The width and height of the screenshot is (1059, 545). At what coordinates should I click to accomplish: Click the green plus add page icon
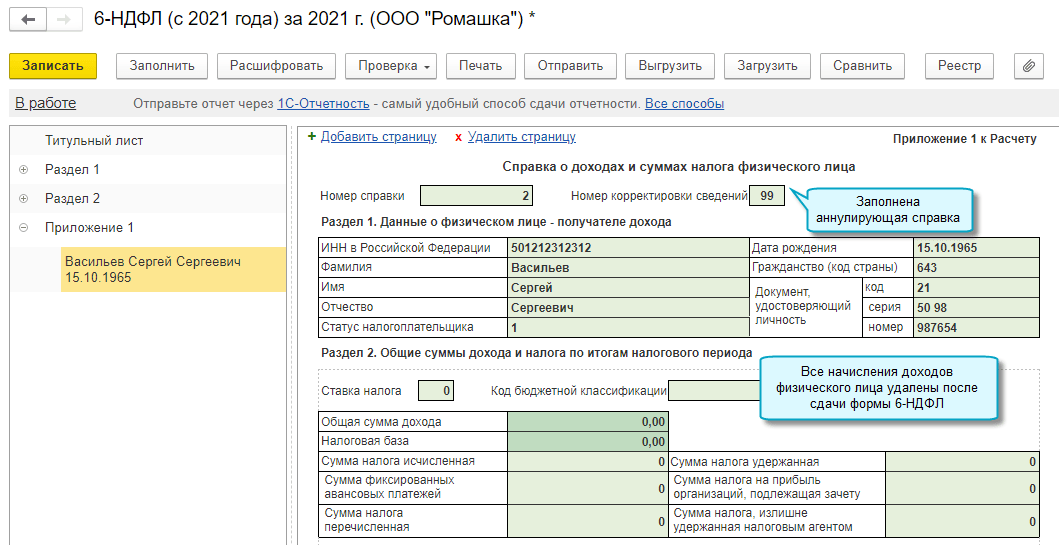coord(312,138)
